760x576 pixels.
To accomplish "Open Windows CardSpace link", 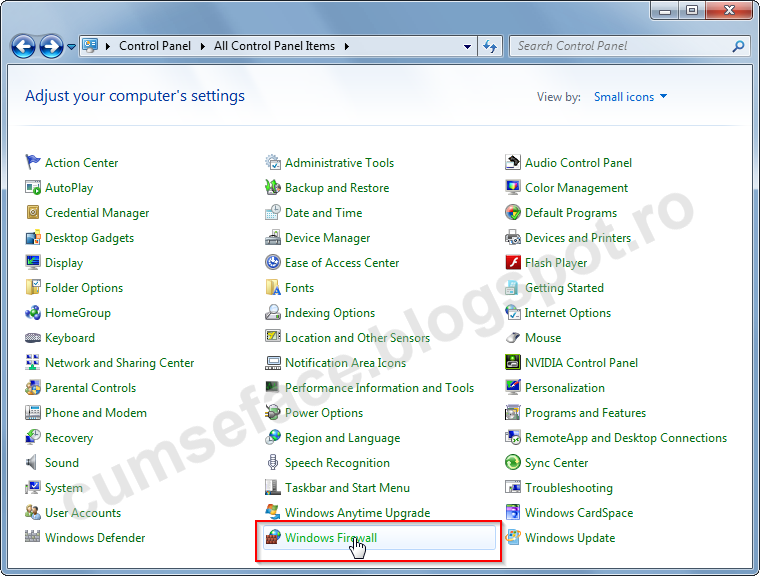I will [579, 513].
